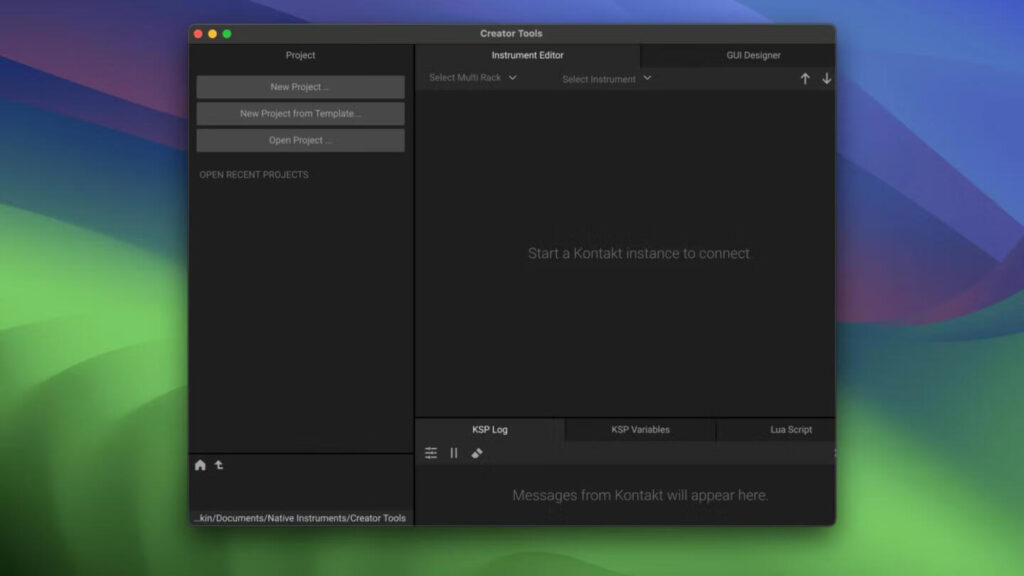This screenshot has width=1024, height=576.
Task: Switch to the Lua Script tab
Action: pos(790,429)
